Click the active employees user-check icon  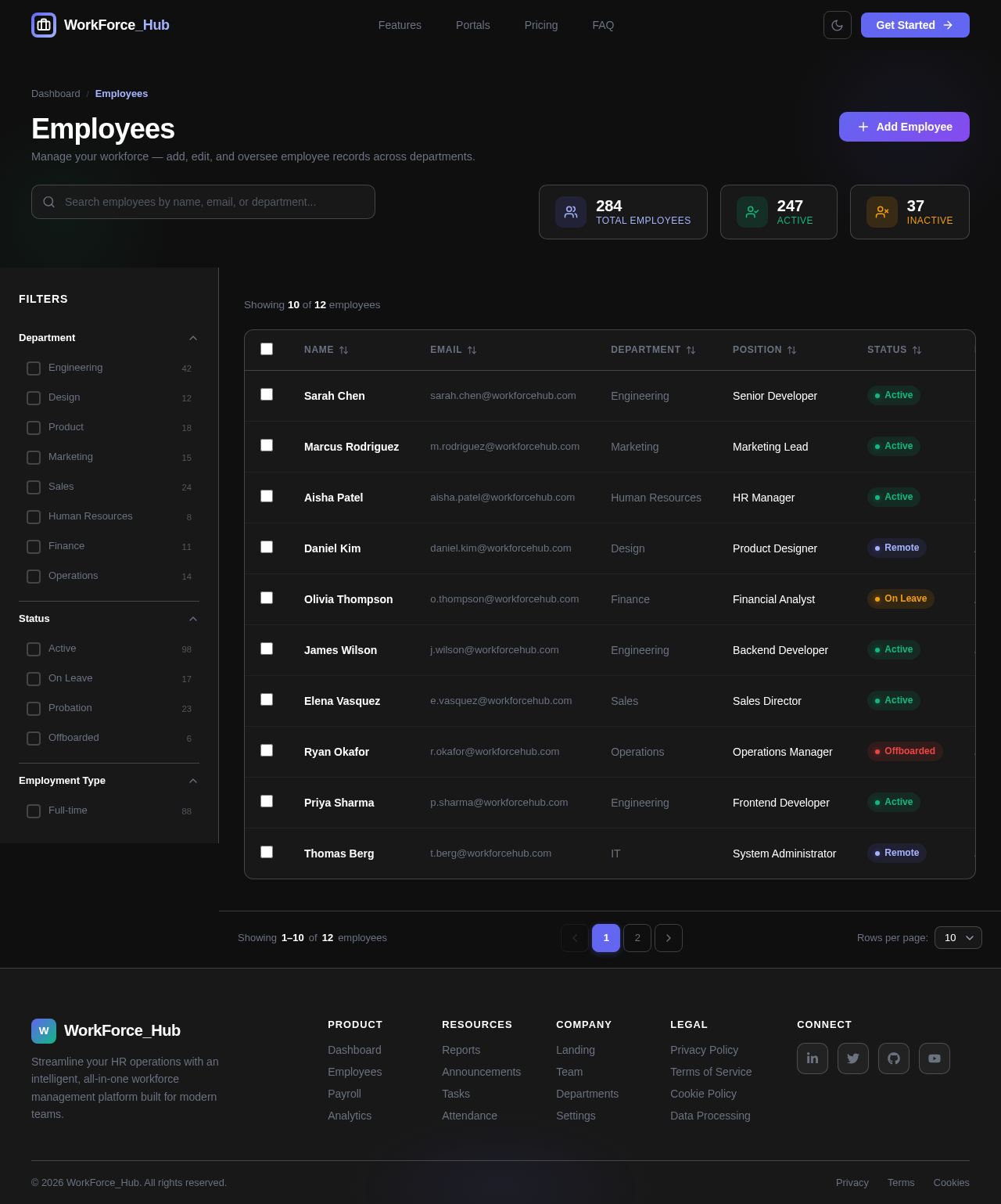[x=752, y=212]
